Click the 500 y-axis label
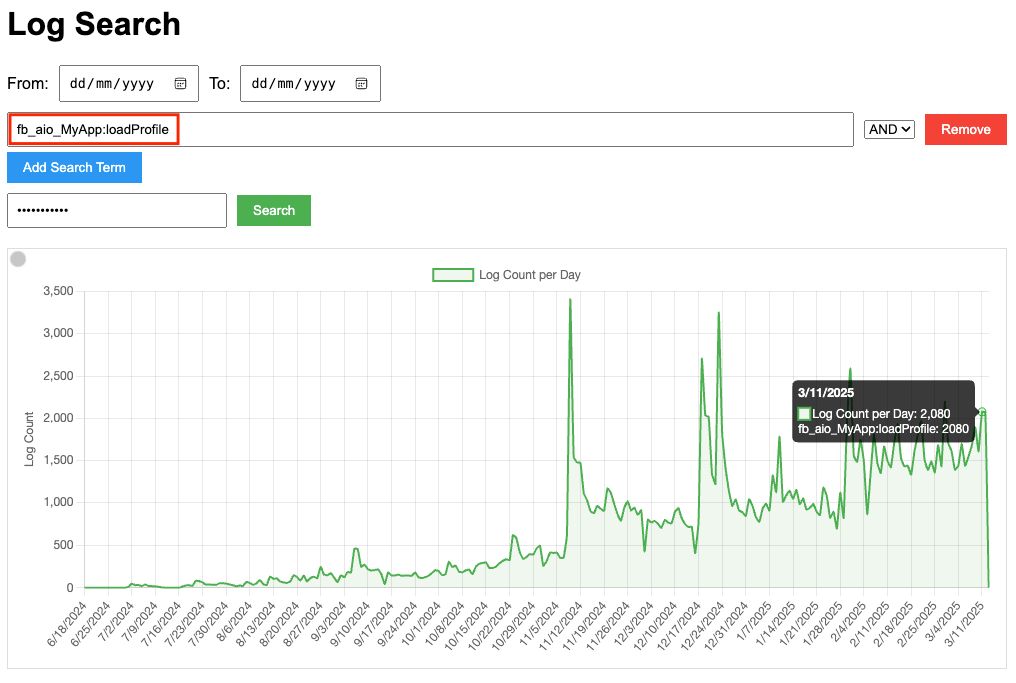1016x683 pixels. coord(64,545)
